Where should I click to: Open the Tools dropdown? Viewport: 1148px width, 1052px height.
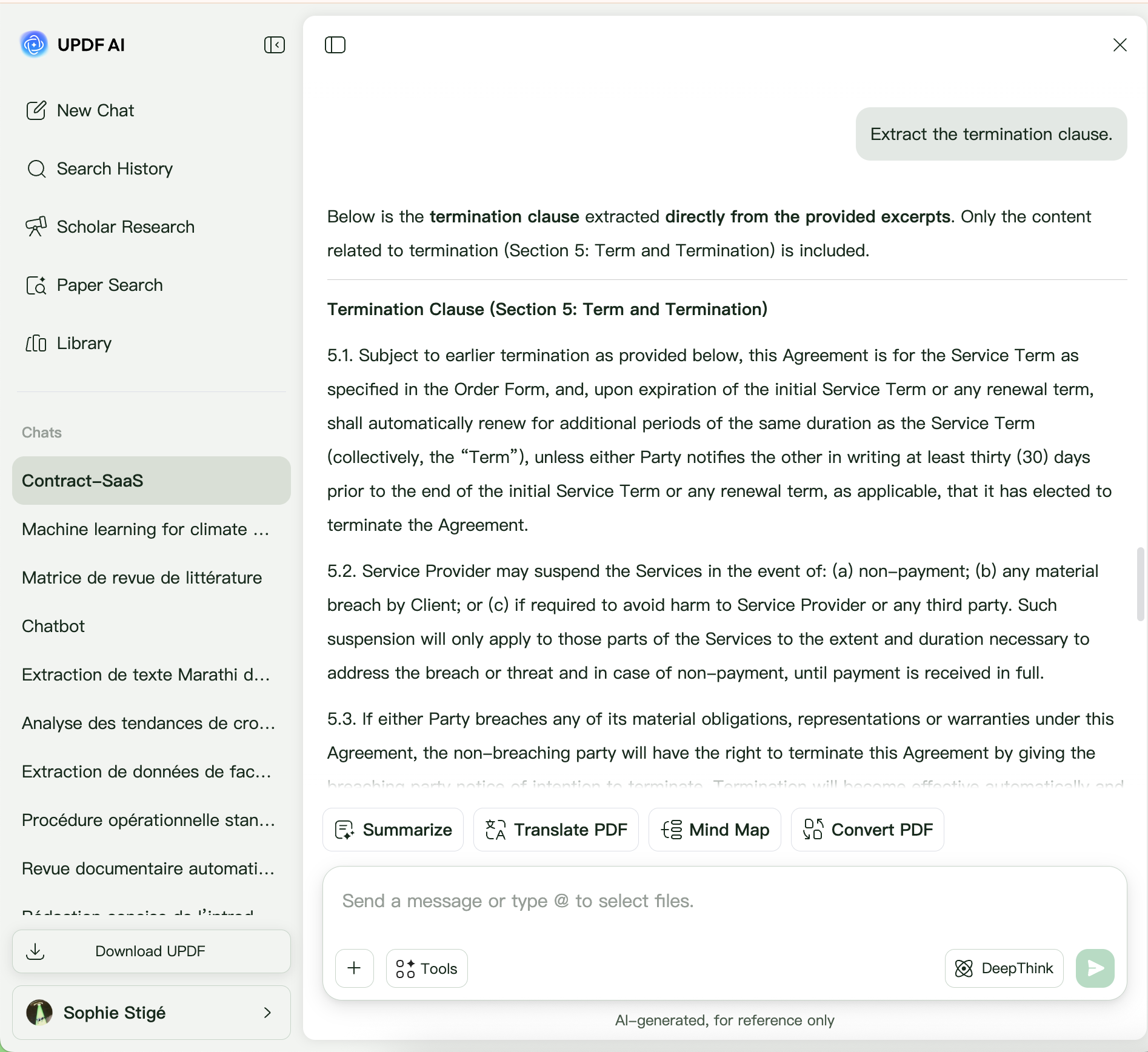(427, 968)
